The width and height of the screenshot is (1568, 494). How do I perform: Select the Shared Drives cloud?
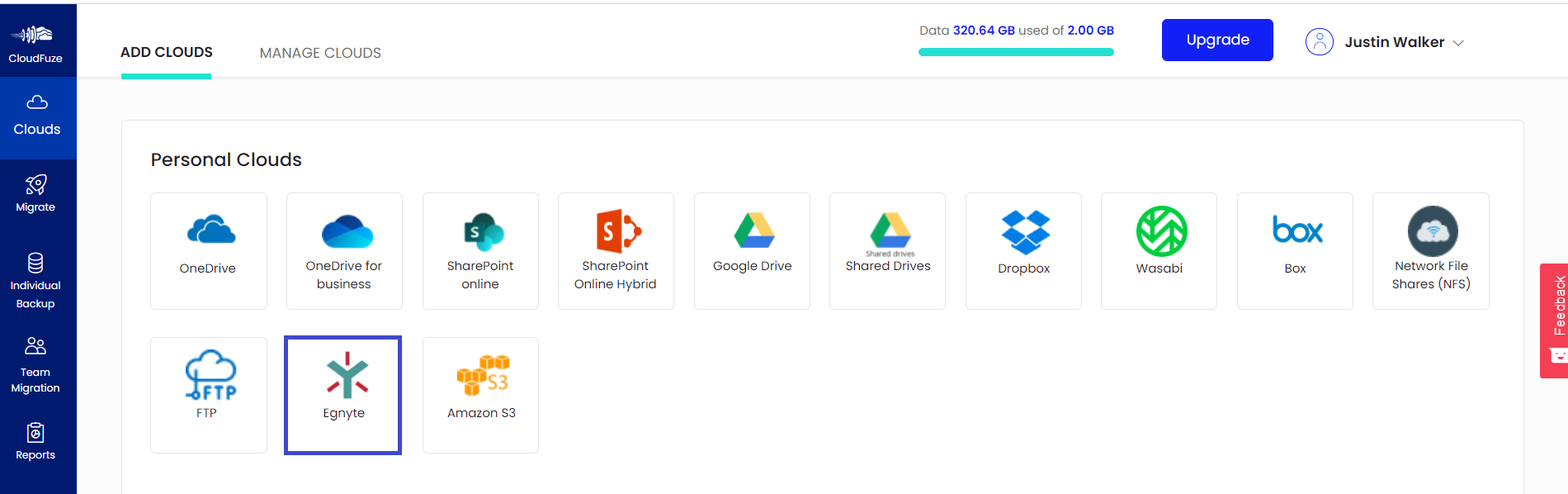(887, 251)
